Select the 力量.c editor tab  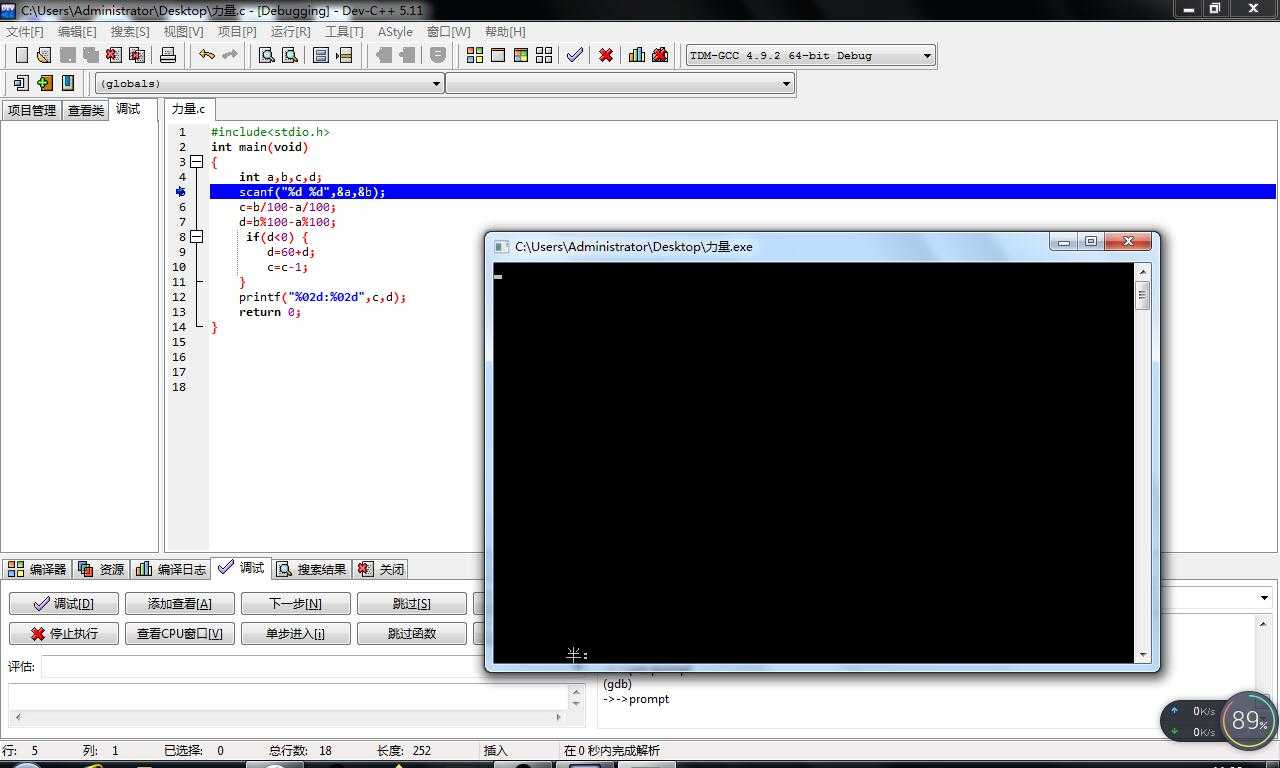(188, 109)
